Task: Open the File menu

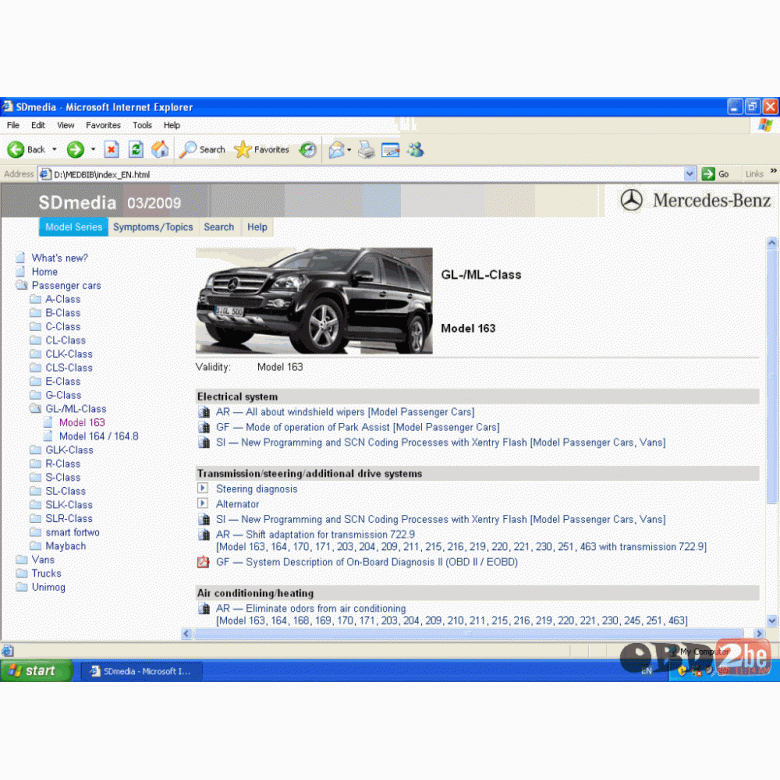Action: pyautogui.click(x=13, y=125)
